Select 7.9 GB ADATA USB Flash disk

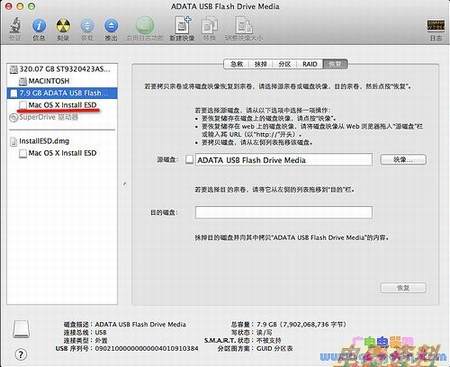(x=62, y=93)
